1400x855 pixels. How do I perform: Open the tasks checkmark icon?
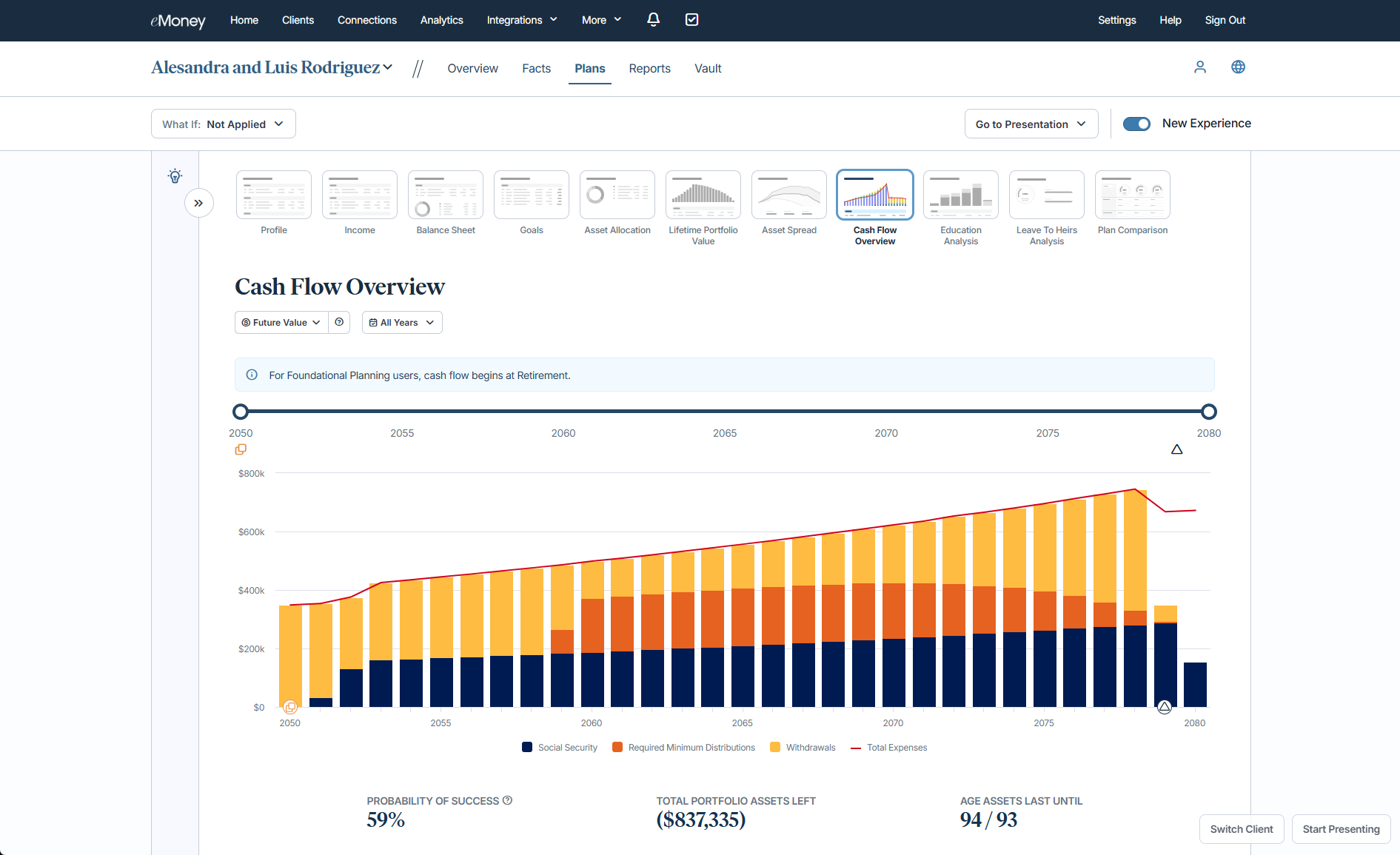[691, 20]
